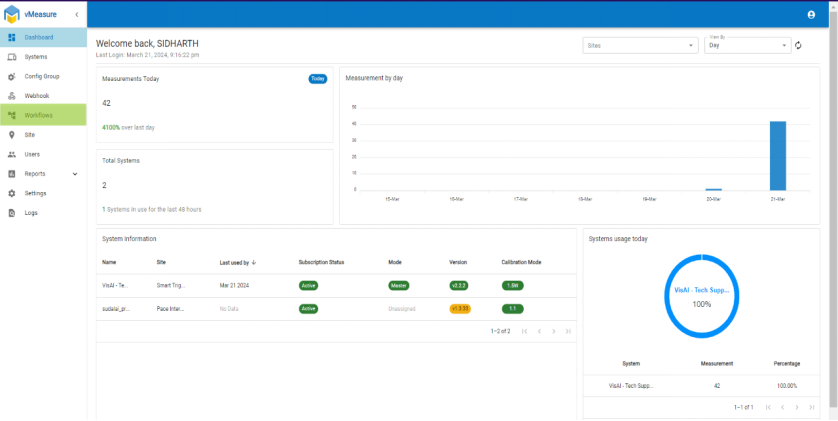
Task: Select Webhook icon in sidebar
Action: (x=12, y=96)
